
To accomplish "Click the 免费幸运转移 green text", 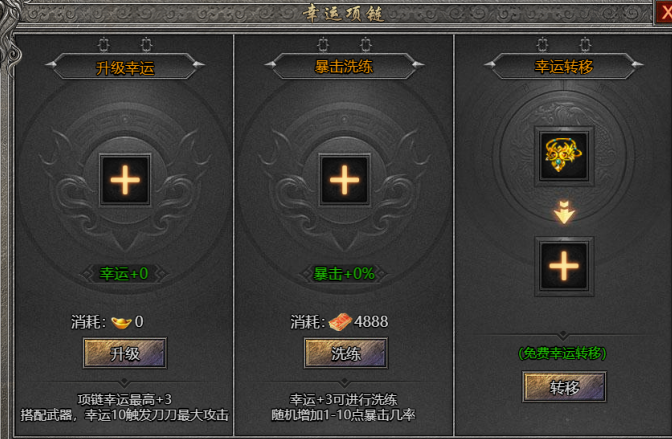I will pyautogui.click(x=562, y=353).
